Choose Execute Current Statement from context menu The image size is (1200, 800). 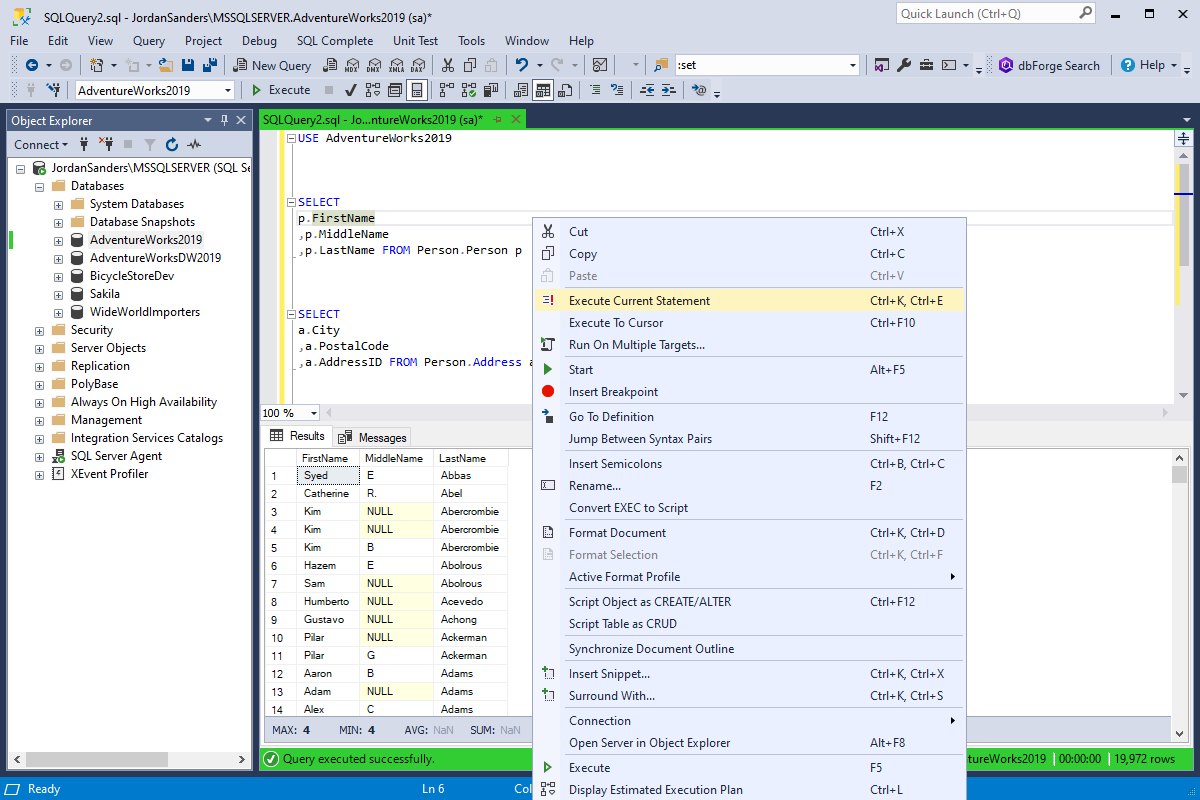pos(639,300)
